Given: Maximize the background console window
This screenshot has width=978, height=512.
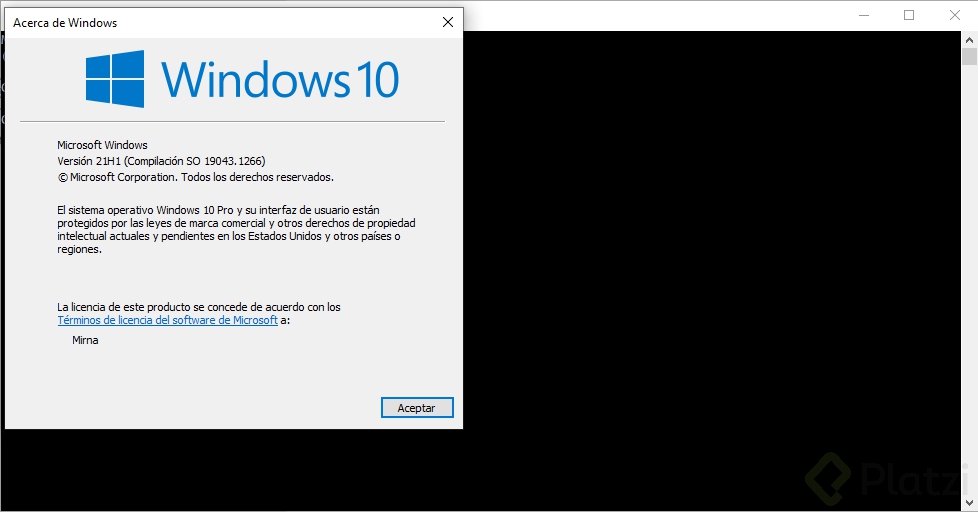Looking at the screenshot, I should point(909,16).
